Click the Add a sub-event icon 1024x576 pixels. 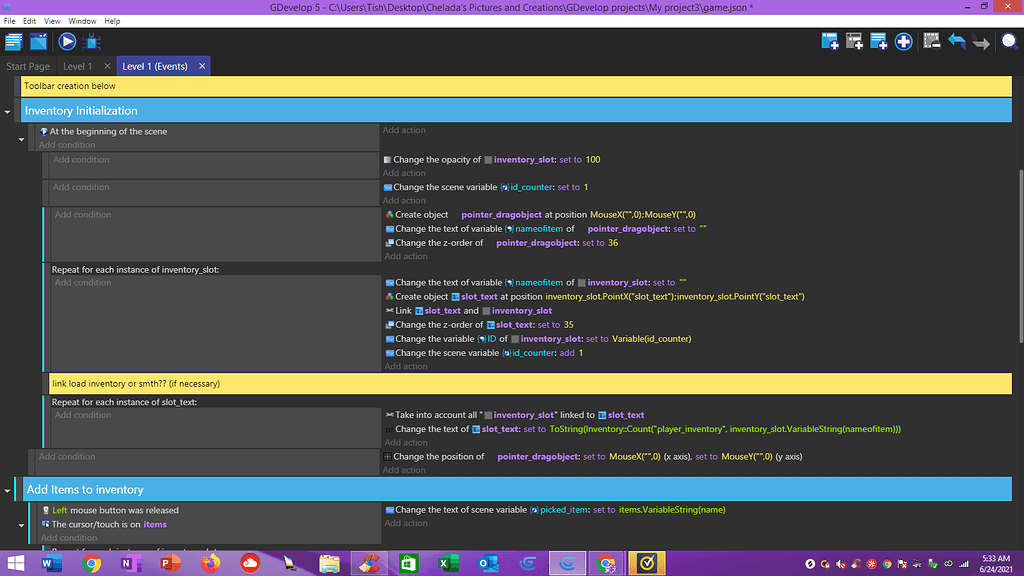click(x=854, y=41)
